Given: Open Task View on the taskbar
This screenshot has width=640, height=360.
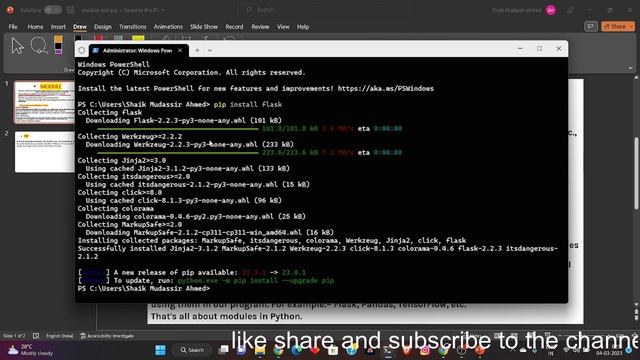Looking at the screenshot, I should 223,350.
